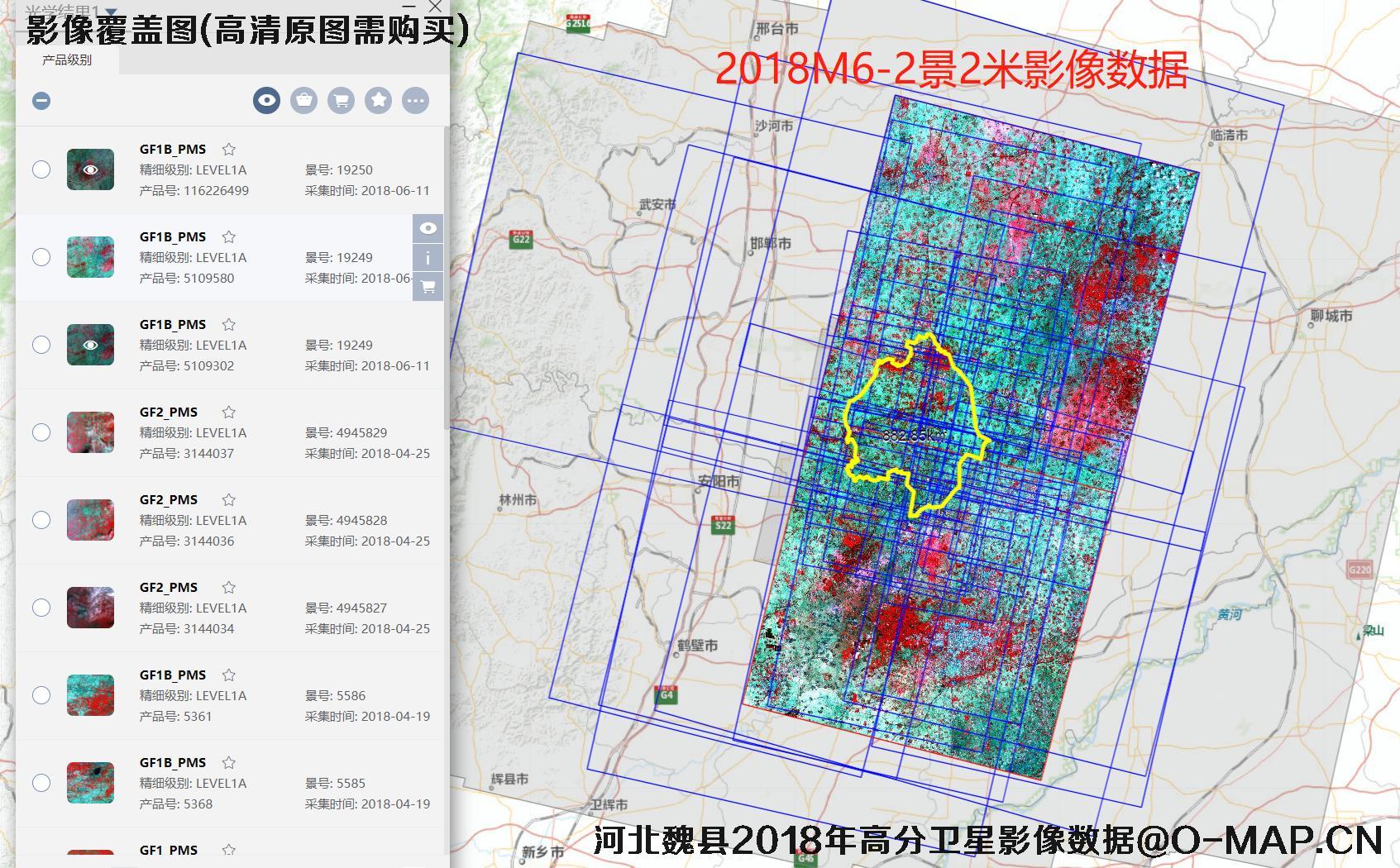
Task: Open thumbnail of product 5361
Action: coord(90,695)
